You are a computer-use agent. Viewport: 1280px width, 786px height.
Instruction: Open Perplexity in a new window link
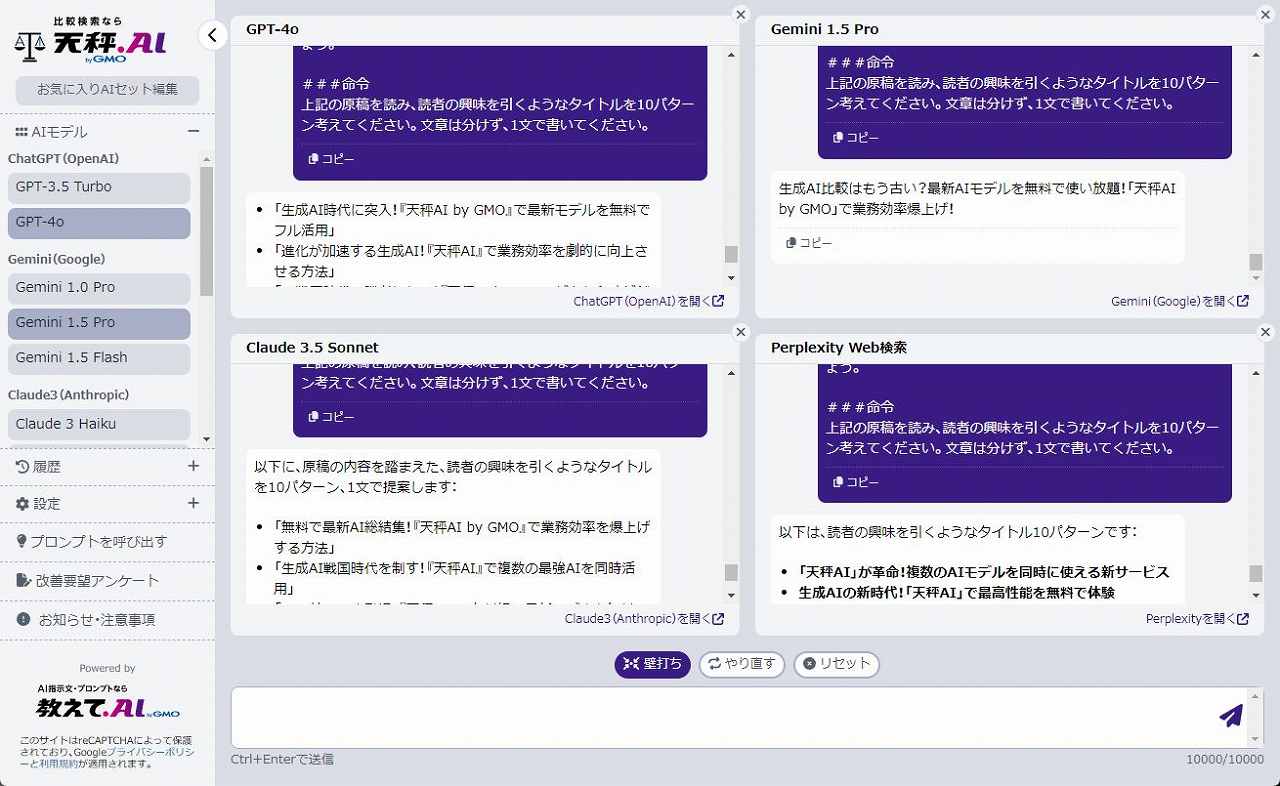pyautogui.click(x=1196, y=619)
